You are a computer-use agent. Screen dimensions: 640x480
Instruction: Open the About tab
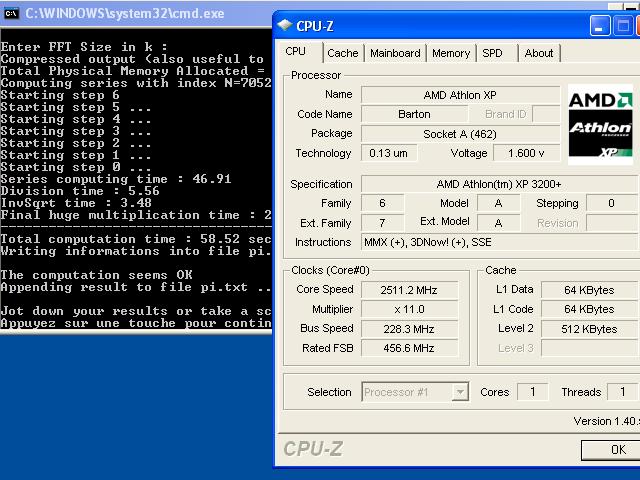pyautogui.click(x=539, y=53)
